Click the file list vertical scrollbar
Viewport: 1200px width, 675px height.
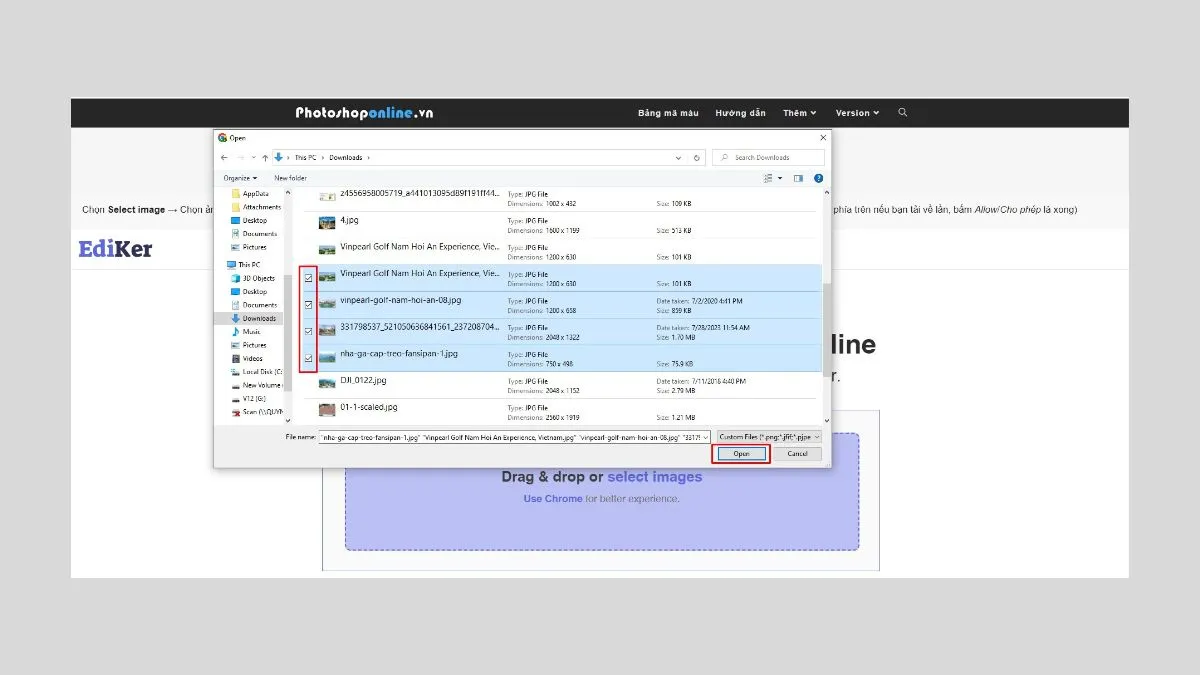(x=826, y=300)
